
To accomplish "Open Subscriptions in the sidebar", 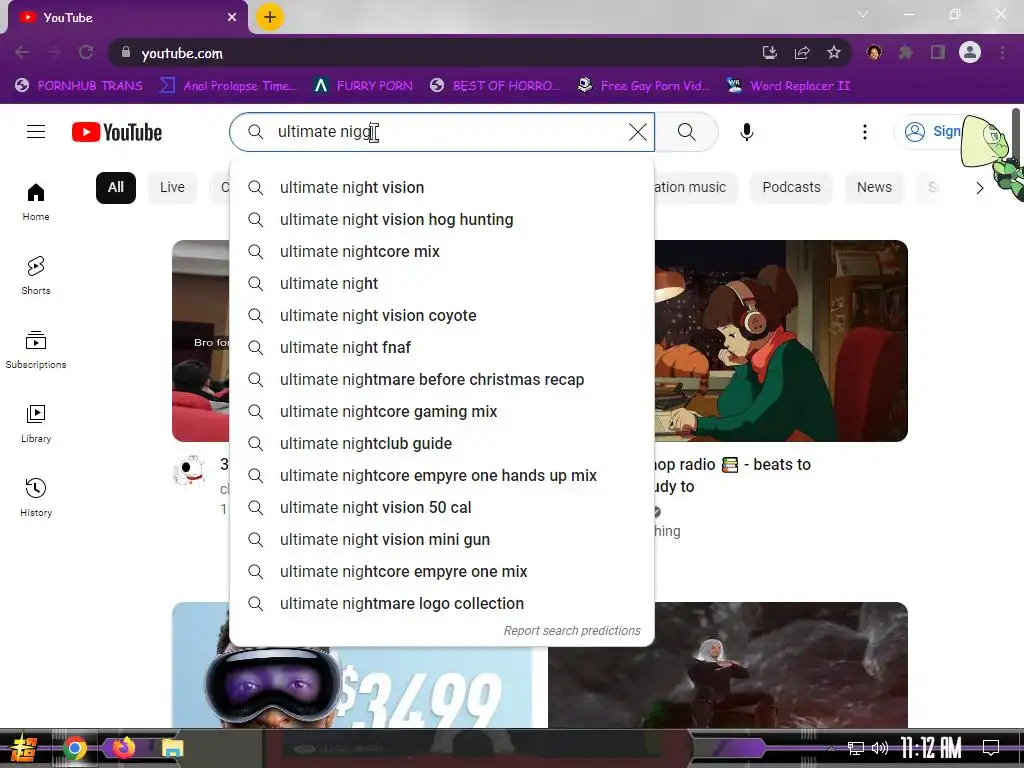I will click(36, 349).
